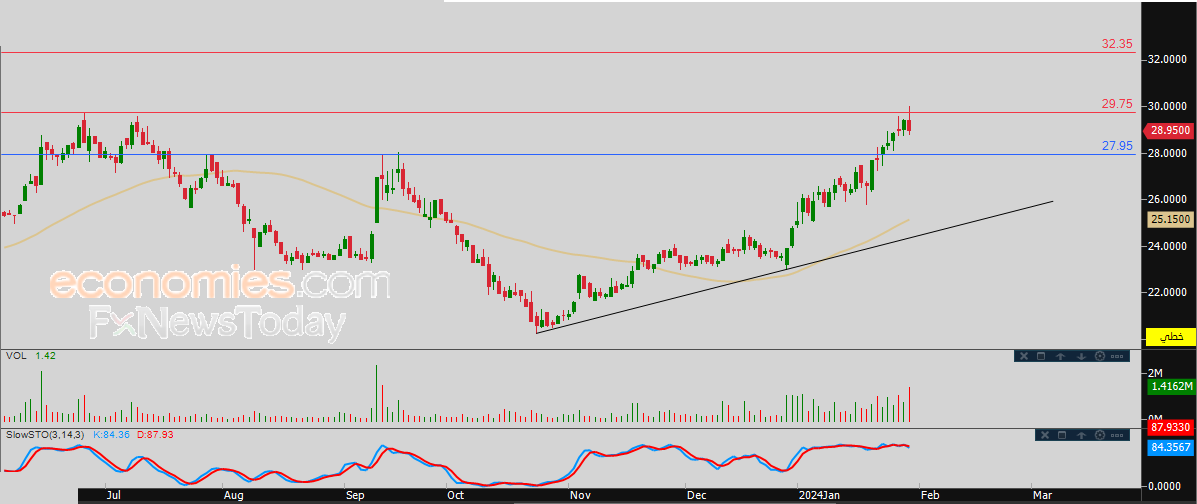Click the 32.0000 price axis label
The height and width of the screenshot is (504, 1197).
tap(1169, 59)
